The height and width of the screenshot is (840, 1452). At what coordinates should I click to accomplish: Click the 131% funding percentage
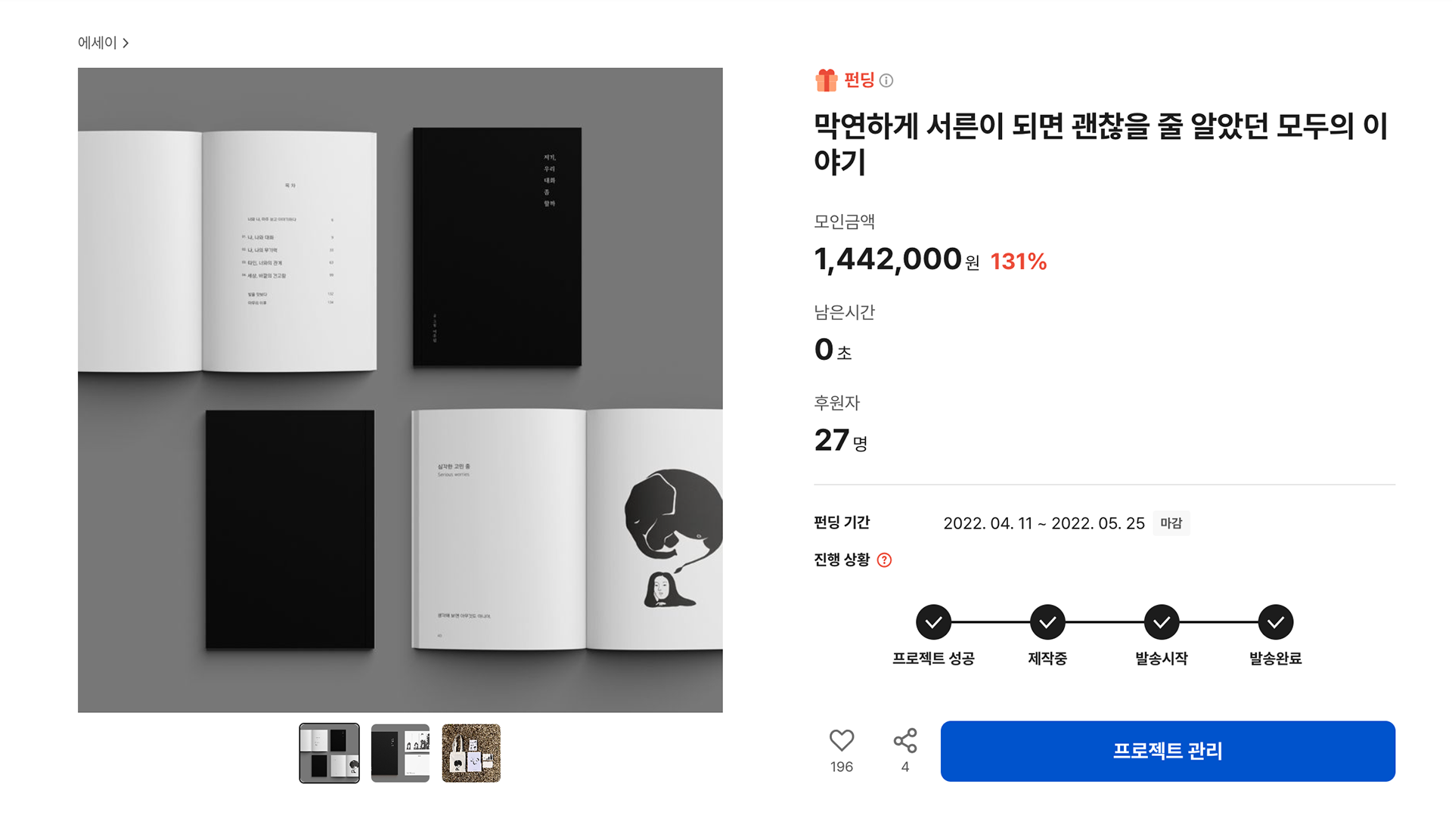coord(1018,262)
